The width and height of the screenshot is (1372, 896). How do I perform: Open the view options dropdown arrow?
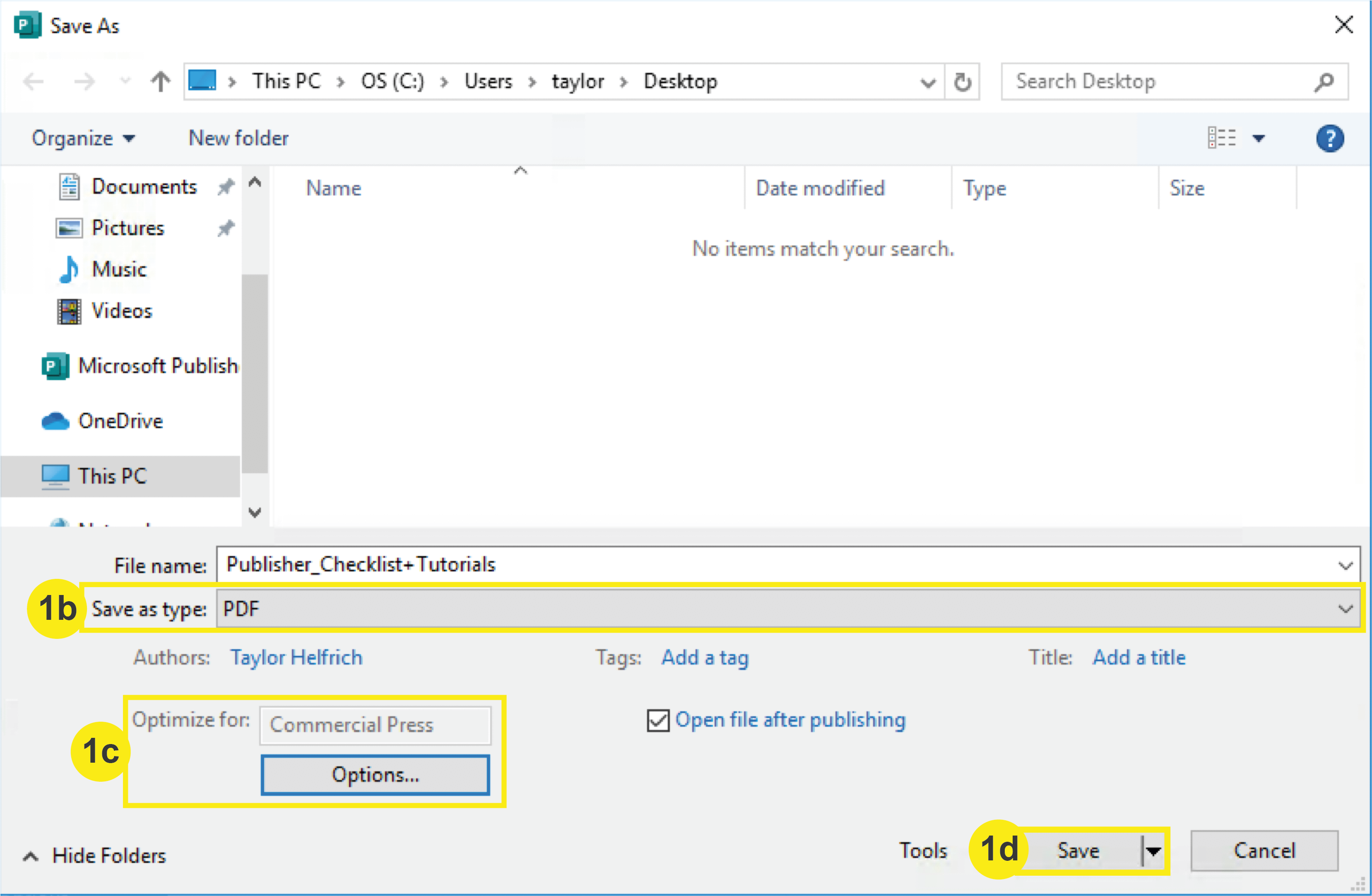pos(1259,138)
